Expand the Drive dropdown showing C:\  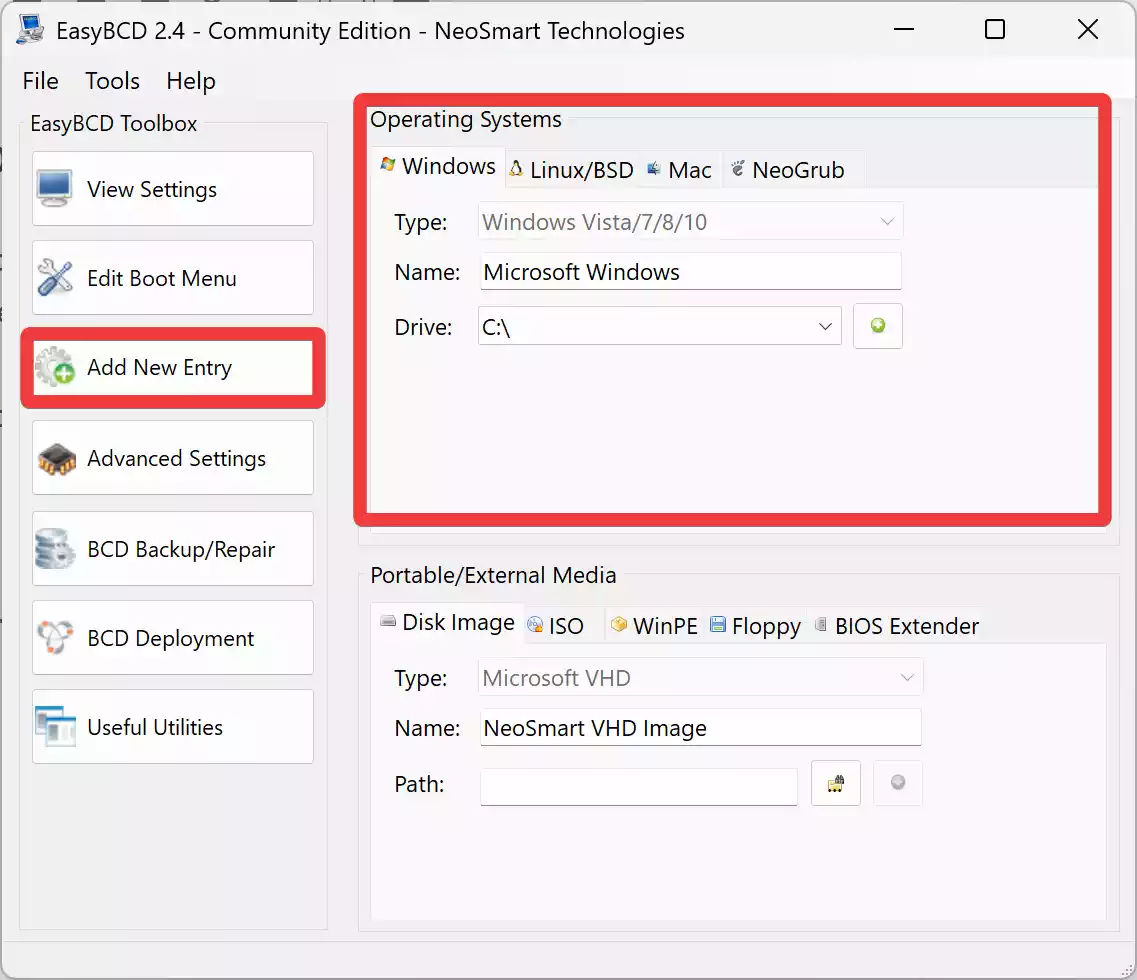(x=825, y=327)
